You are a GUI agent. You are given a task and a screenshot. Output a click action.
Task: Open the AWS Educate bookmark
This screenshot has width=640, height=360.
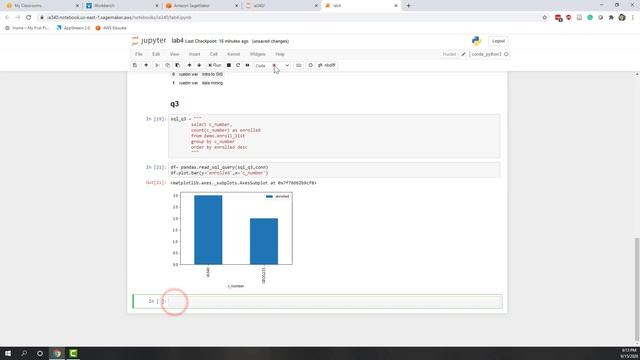click(x=111, y=28)
